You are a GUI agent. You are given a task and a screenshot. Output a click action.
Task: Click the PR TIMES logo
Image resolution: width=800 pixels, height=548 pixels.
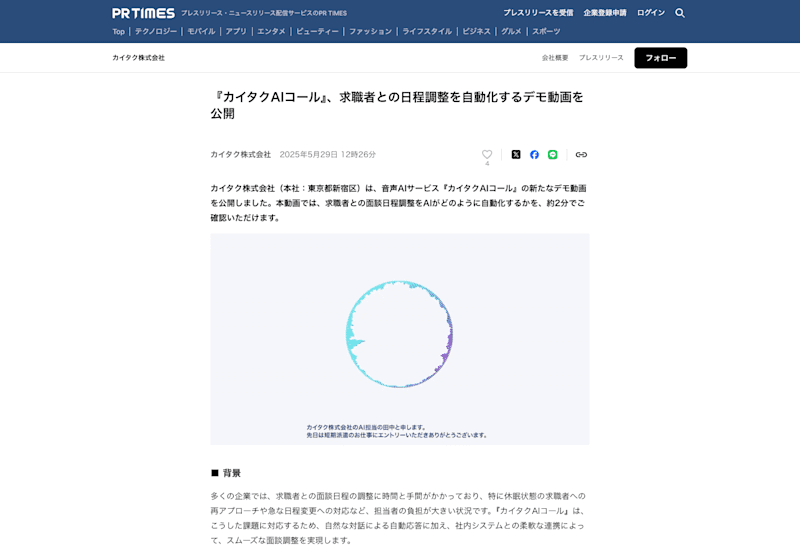pyautogui.click(x=143, y=13)
